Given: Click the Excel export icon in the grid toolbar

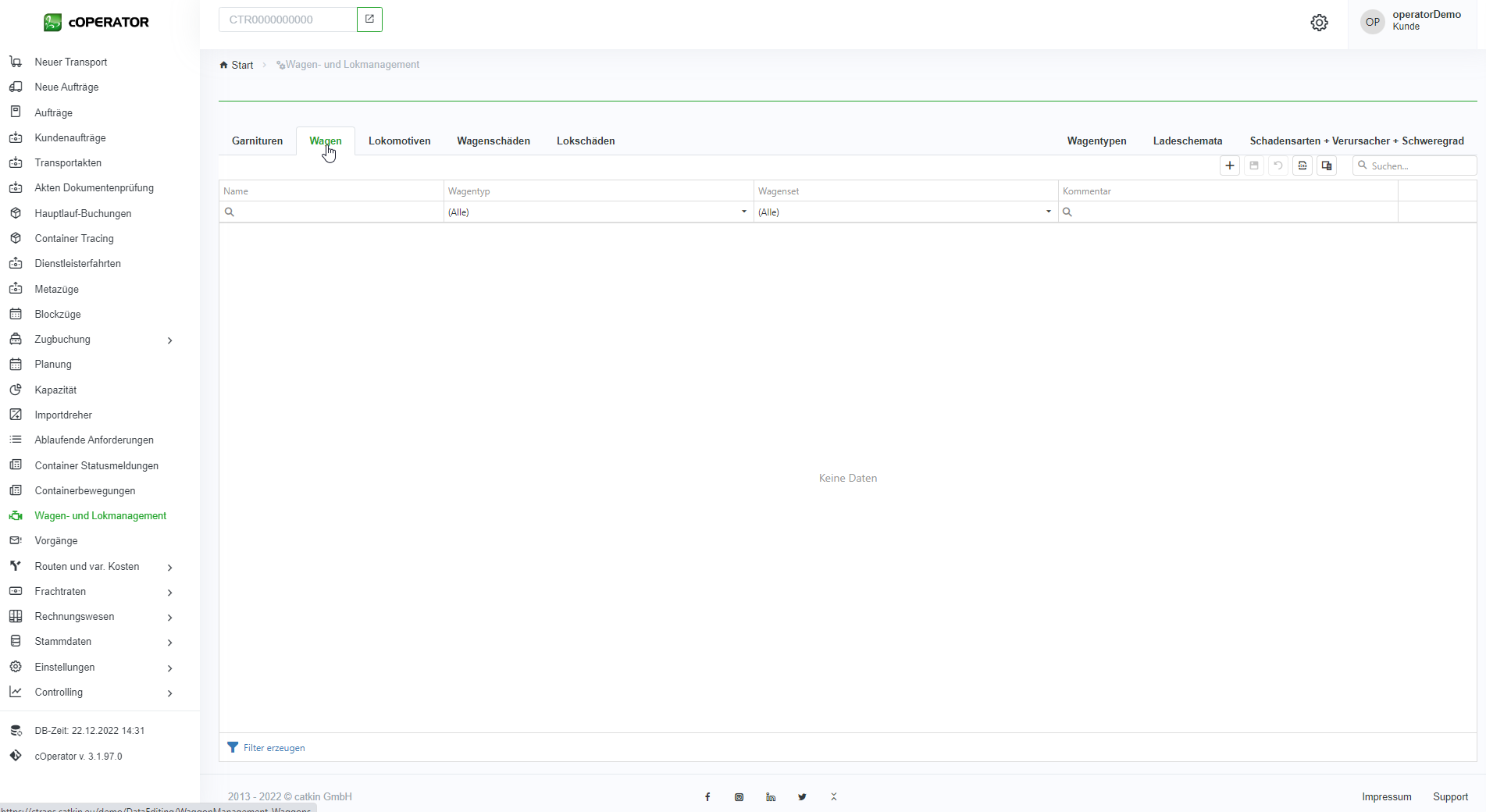Looking at the screenshot, I should (x=1302, y=166).
